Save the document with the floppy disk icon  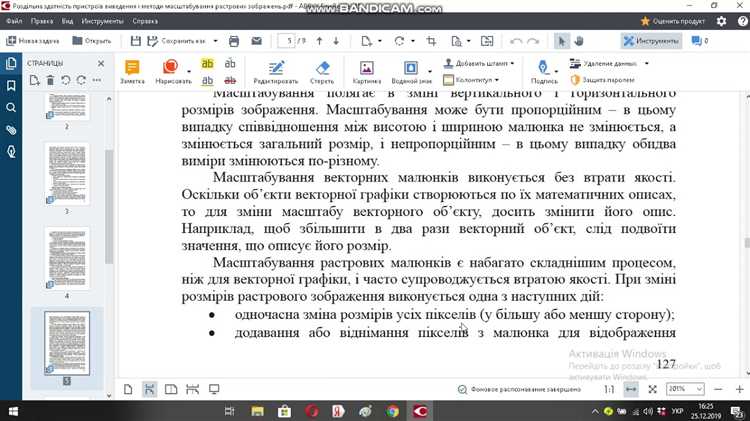point(136,41)
